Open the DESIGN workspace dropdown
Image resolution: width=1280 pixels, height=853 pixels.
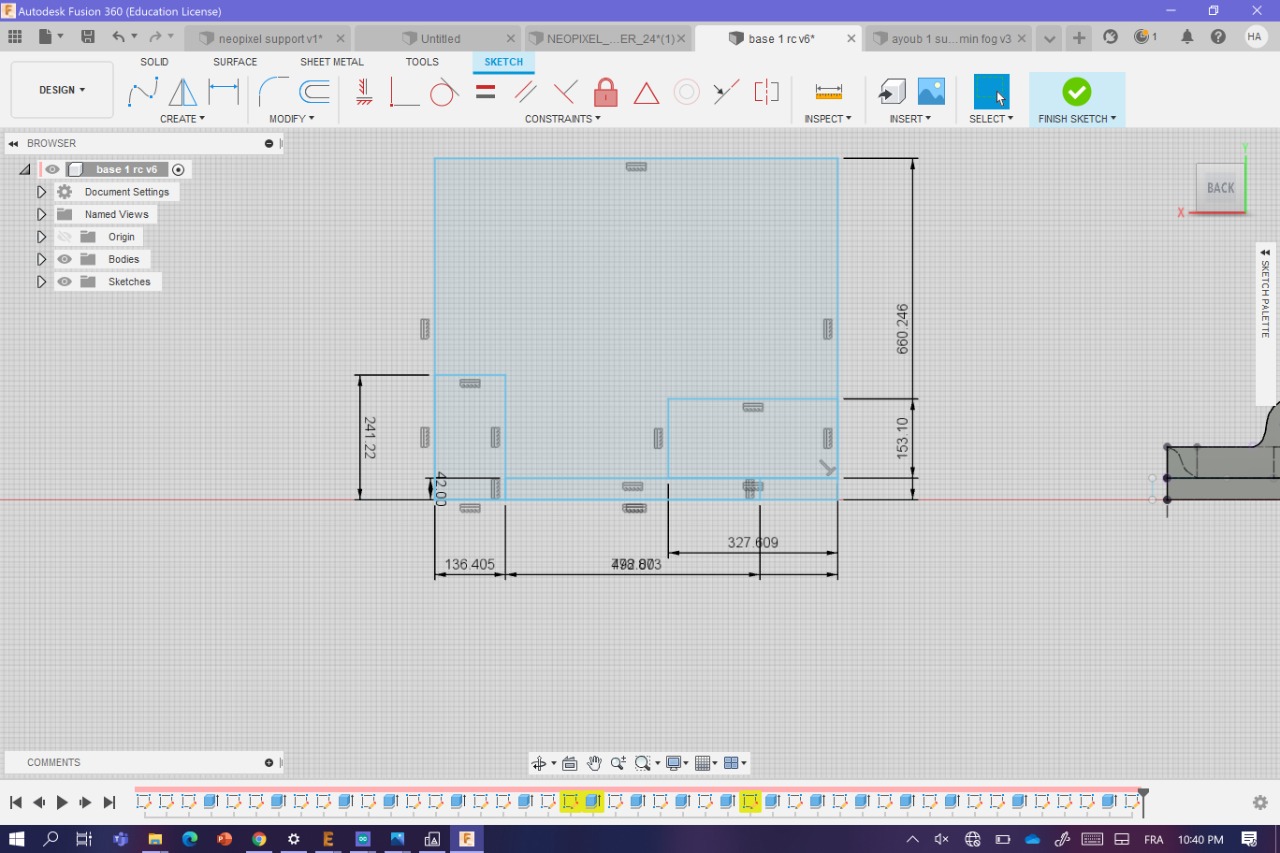tap(62, 90)
